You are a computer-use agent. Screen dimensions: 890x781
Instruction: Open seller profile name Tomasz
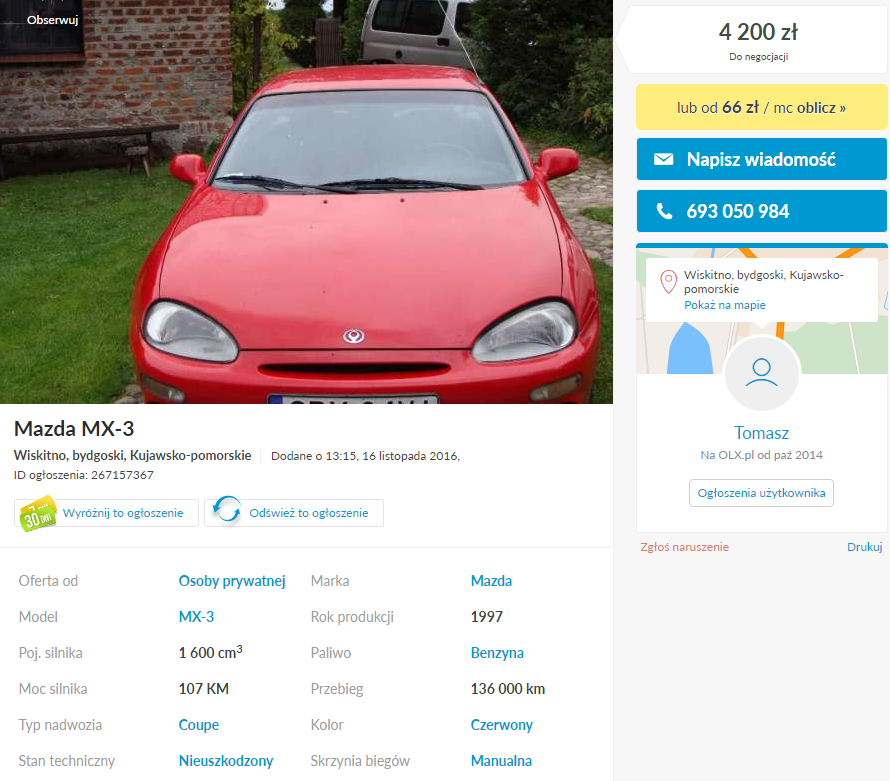coord(761,433)
